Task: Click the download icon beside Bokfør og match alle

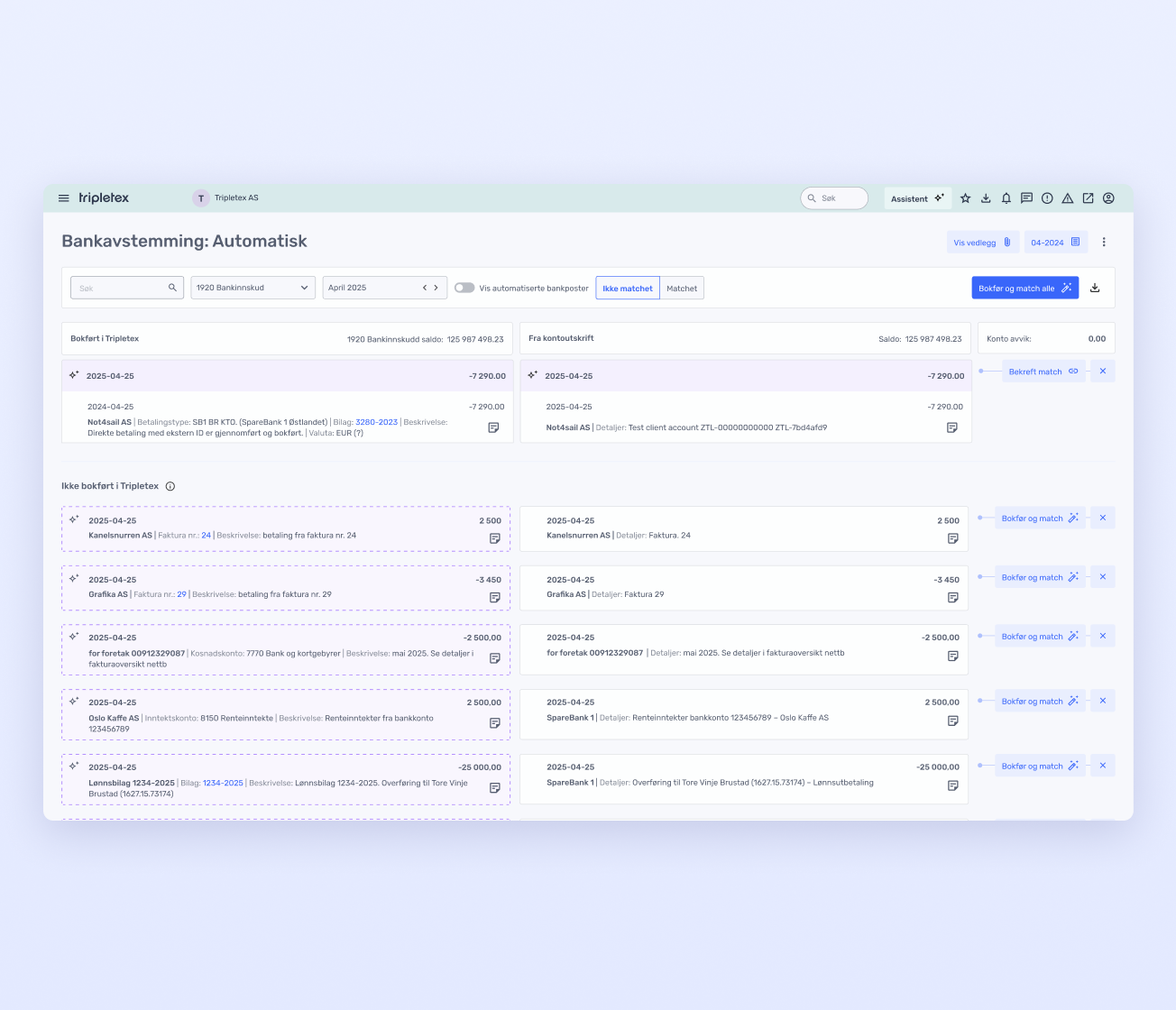Action: (x=1095, y=289)
